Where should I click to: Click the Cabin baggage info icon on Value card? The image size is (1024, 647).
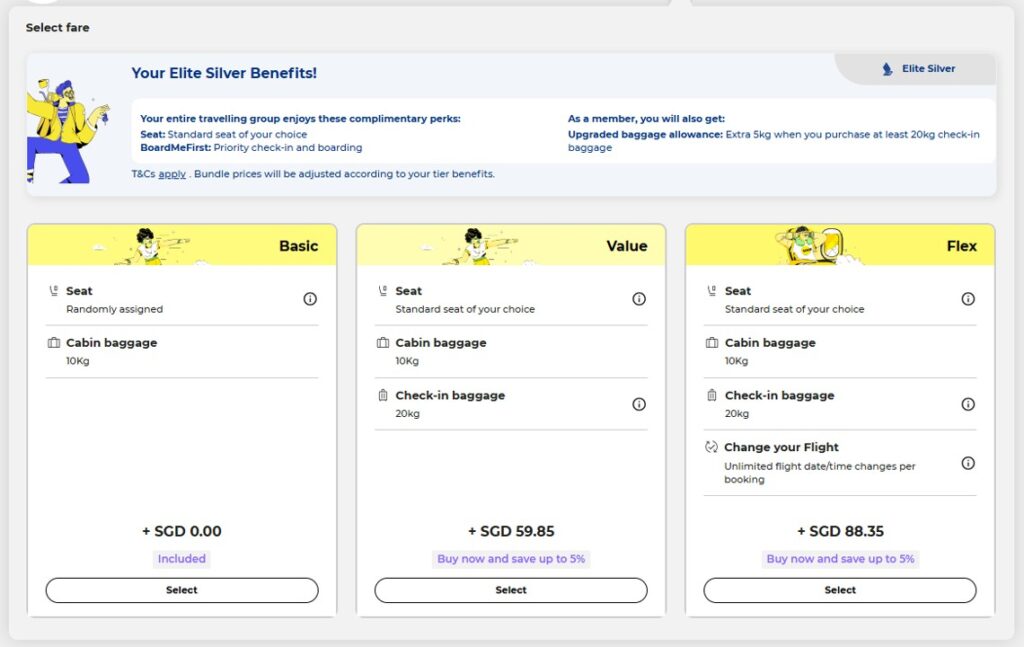(x=639, y=352)
